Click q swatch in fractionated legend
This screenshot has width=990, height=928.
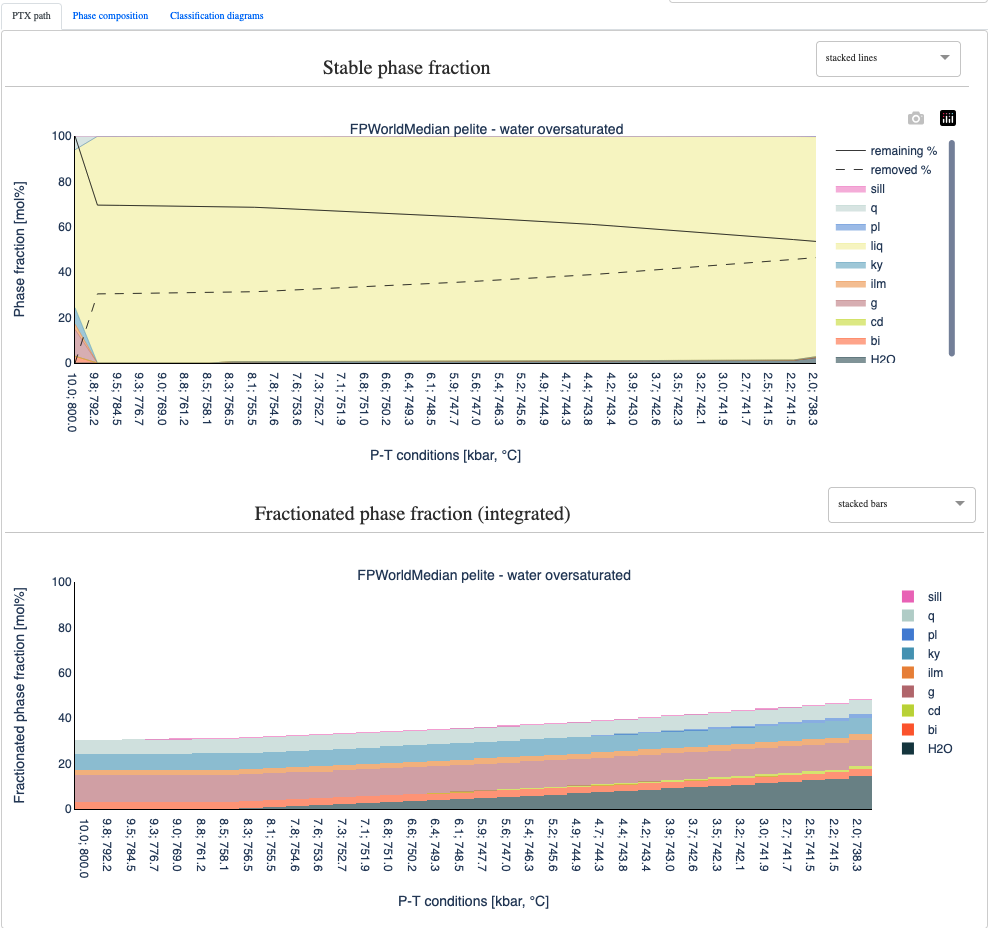908,616
